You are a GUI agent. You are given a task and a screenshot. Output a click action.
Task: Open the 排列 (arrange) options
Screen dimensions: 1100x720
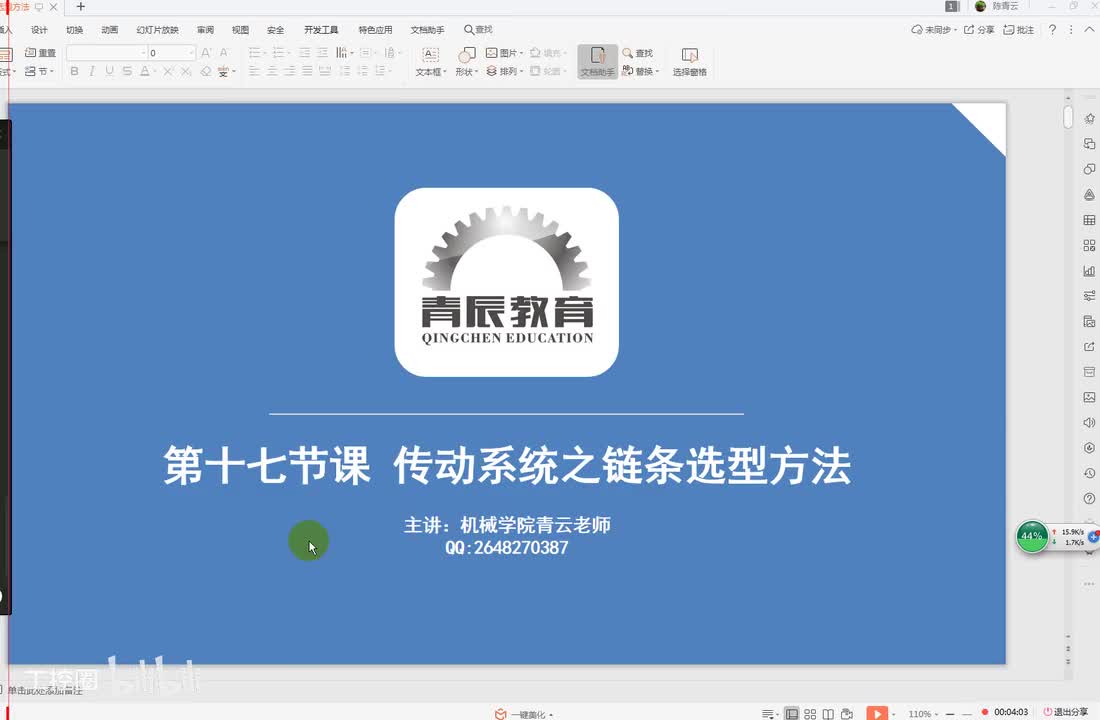point(504,71)
